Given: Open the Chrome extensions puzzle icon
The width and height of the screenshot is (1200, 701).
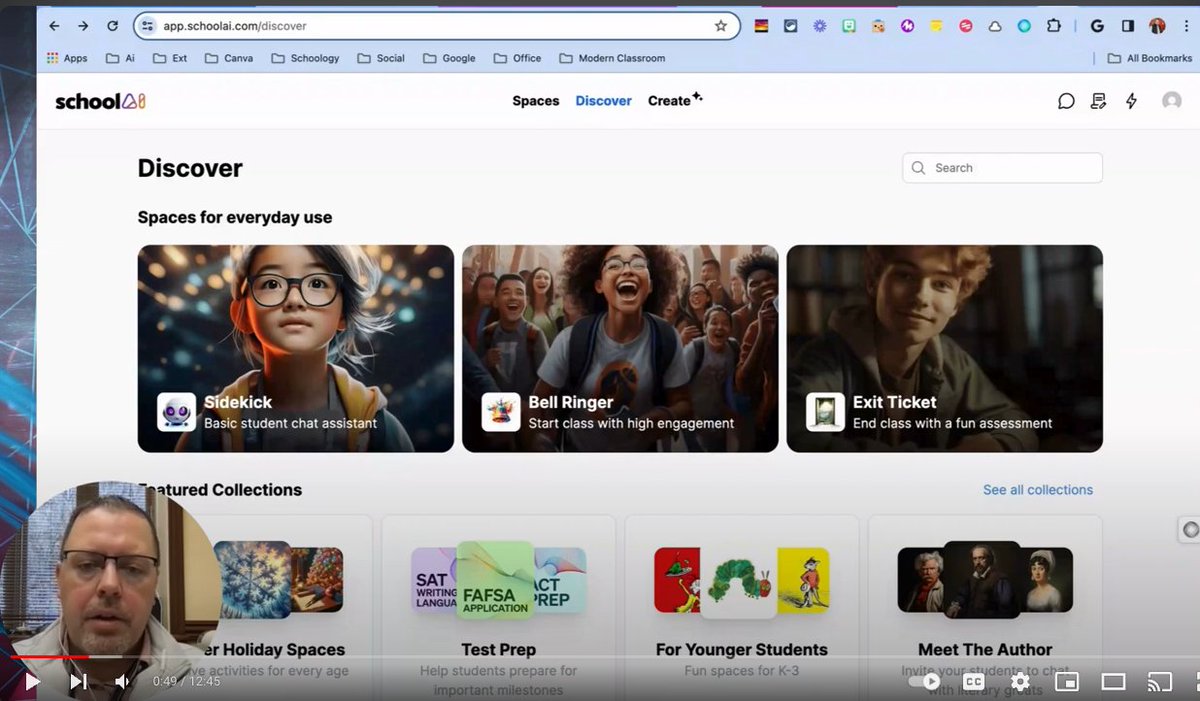Looking at the screenshot, I should click(x=1053, y=26).
